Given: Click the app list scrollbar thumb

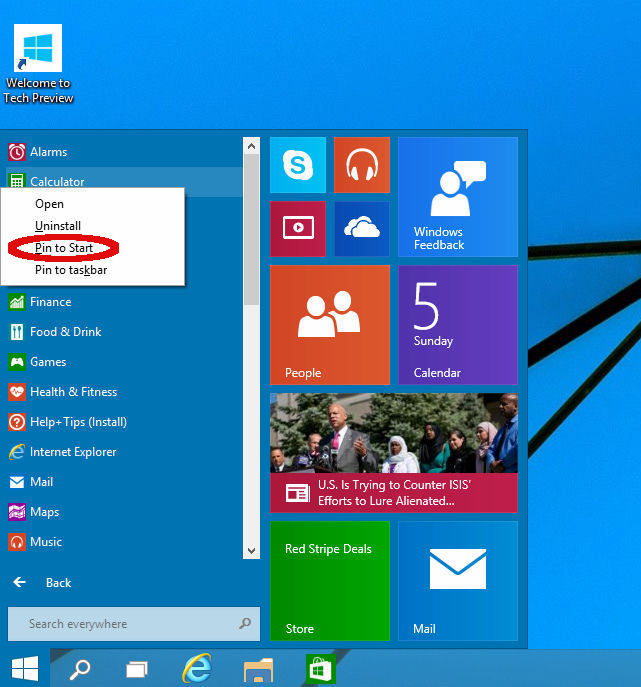Looking at the screenshot, I should [x=251, y=229].
